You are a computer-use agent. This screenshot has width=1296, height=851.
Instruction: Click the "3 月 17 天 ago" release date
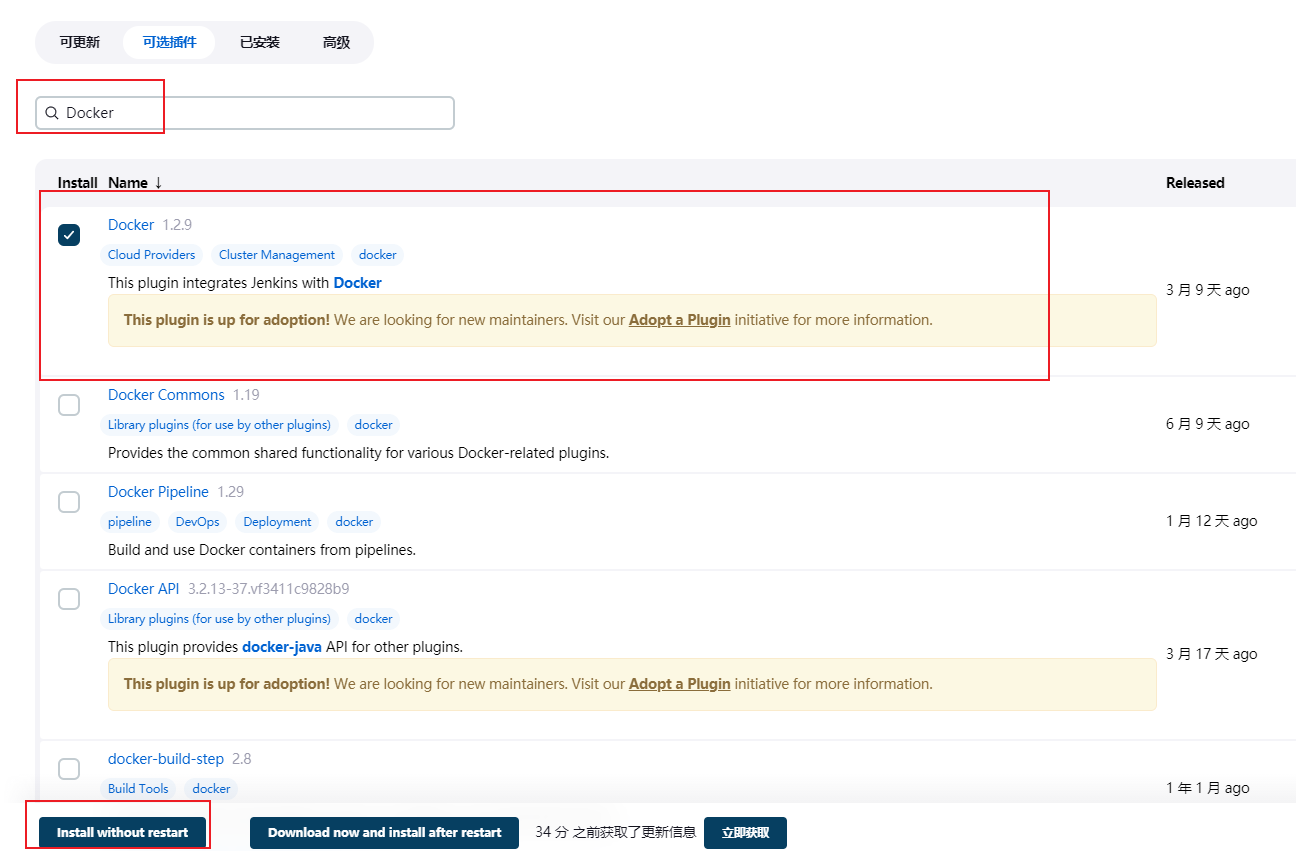1212,654
